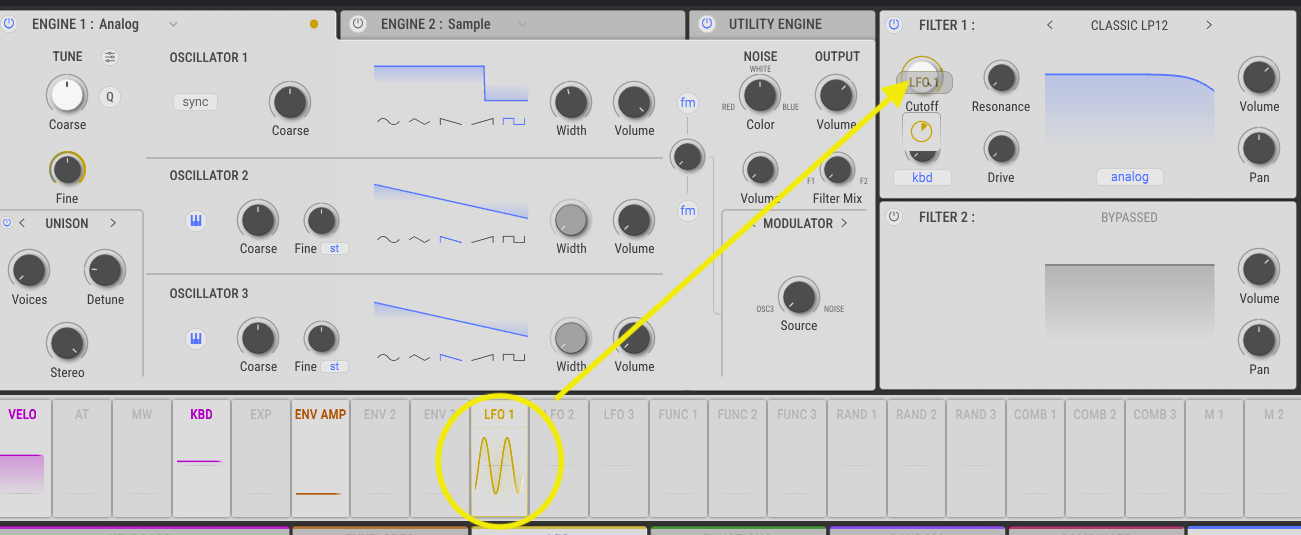This screenshot has width=1301, height=535.
Task: Click the upper fm button
Action: [x=688, y=103]
